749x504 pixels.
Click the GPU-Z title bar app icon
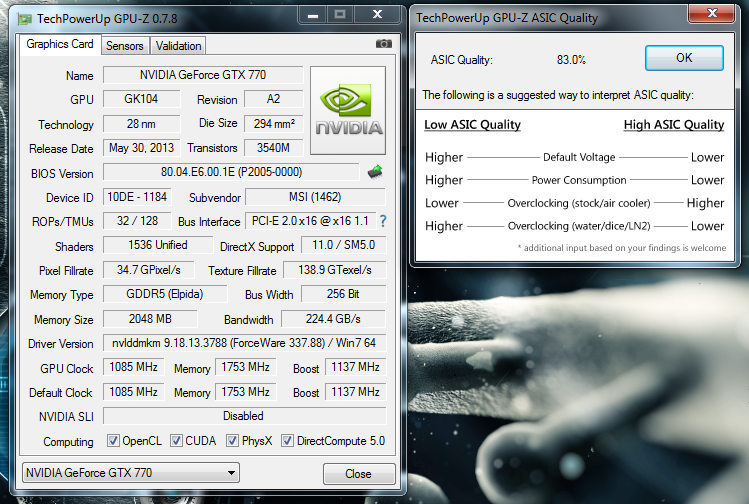coord(25,19)
